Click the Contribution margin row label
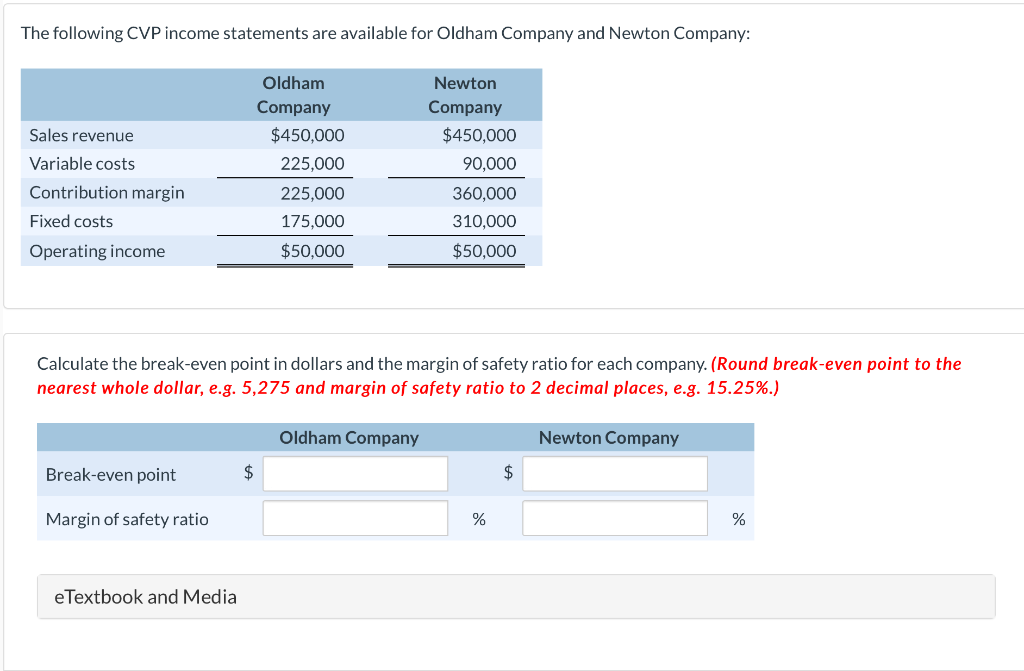1024x671 pixels. click(107, 193)
